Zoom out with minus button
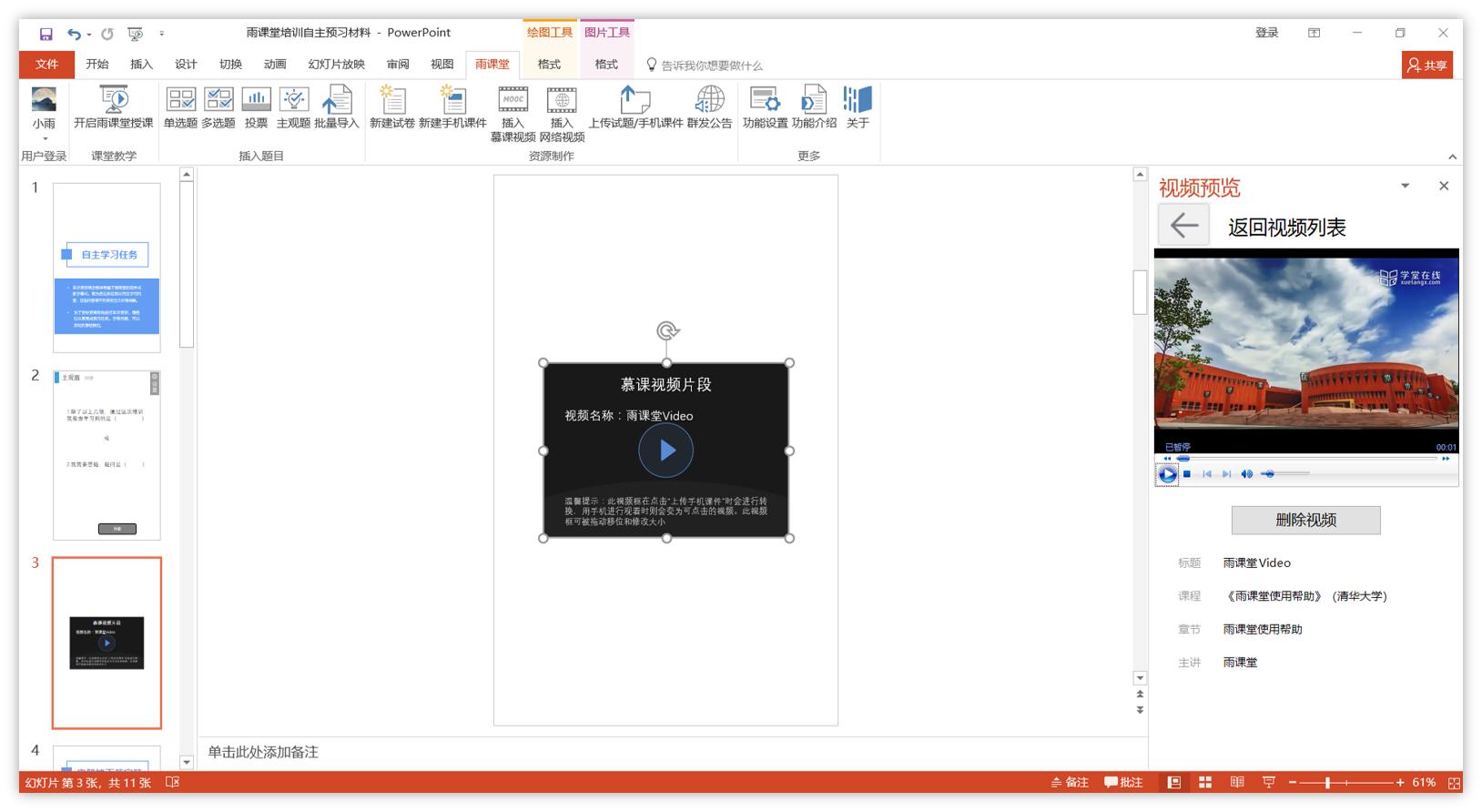 (1293, 782)
